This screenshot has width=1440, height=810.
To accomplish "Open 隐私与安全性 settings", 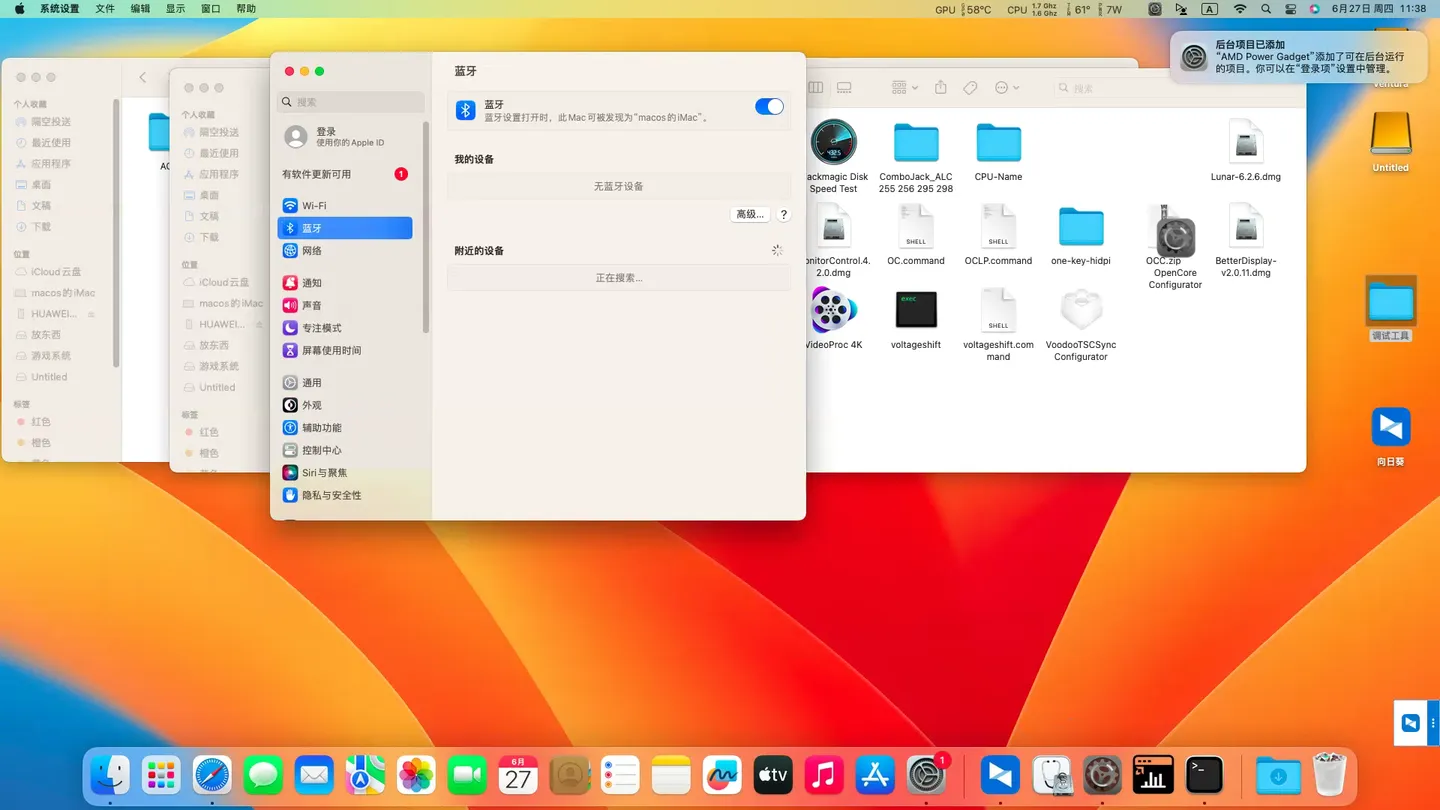I will 331,496.
